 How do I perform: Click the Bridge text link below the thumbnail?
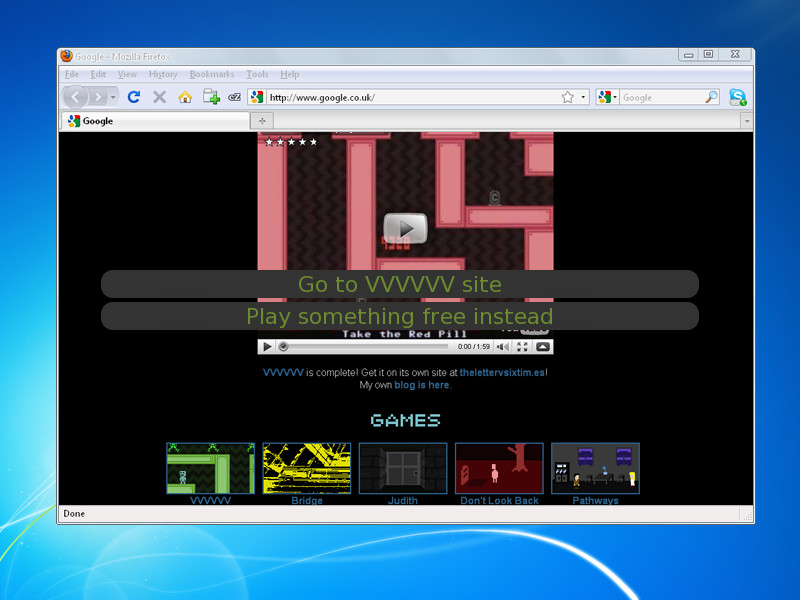[x=307, y=501]
